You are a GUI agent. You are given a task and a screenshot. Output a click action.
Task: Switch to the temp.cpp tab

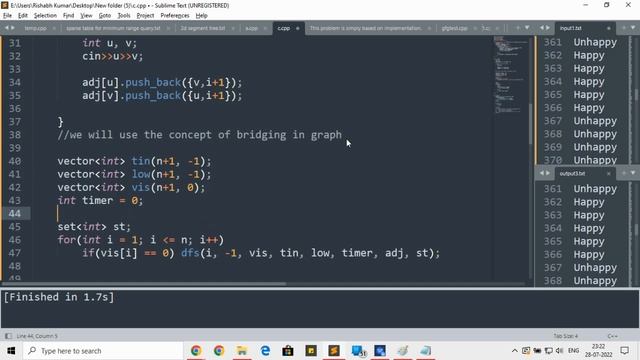(x=36, y=28)
